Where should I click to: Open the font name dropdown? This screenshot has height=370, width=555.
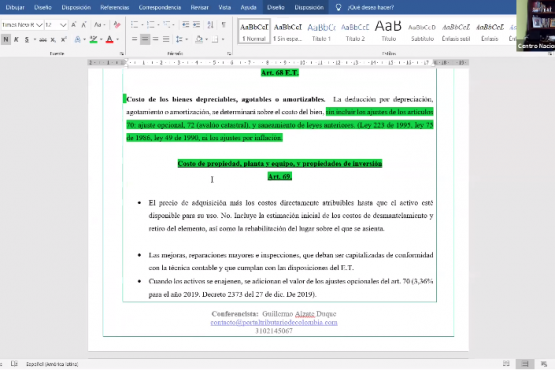coord(39,25)
